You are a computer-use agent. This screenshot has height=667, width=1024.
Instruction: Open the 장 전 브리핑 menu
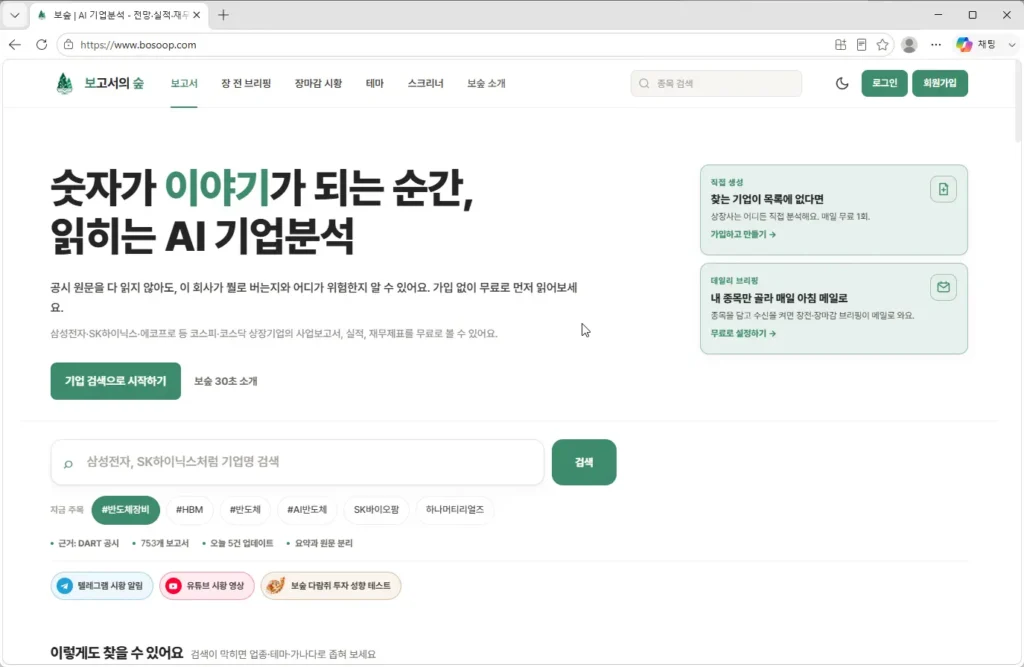click(x=246, y=84)
